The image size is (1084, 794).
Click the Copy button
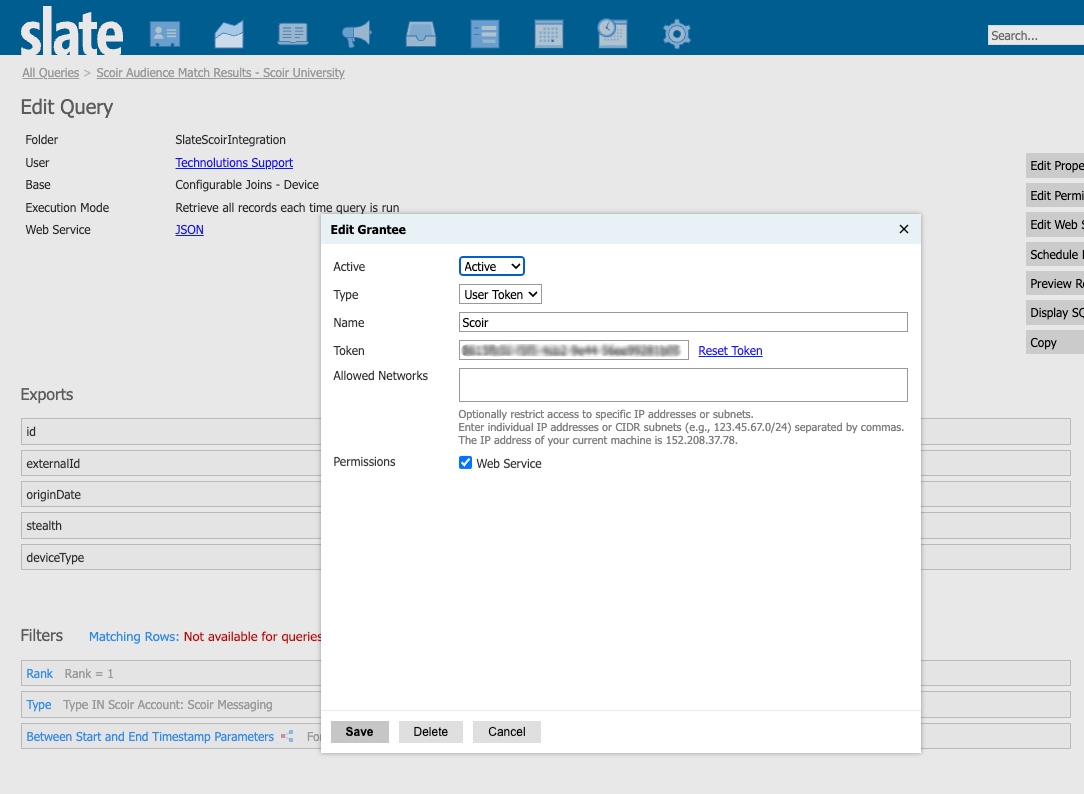pos(1055,343)
